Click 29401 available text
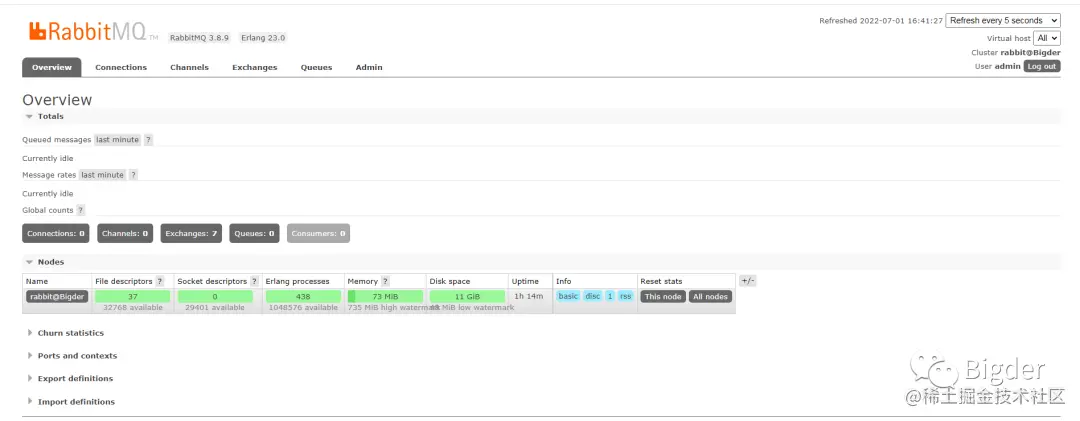Screen dimensions: 1080x421 (x=215, y=307)
